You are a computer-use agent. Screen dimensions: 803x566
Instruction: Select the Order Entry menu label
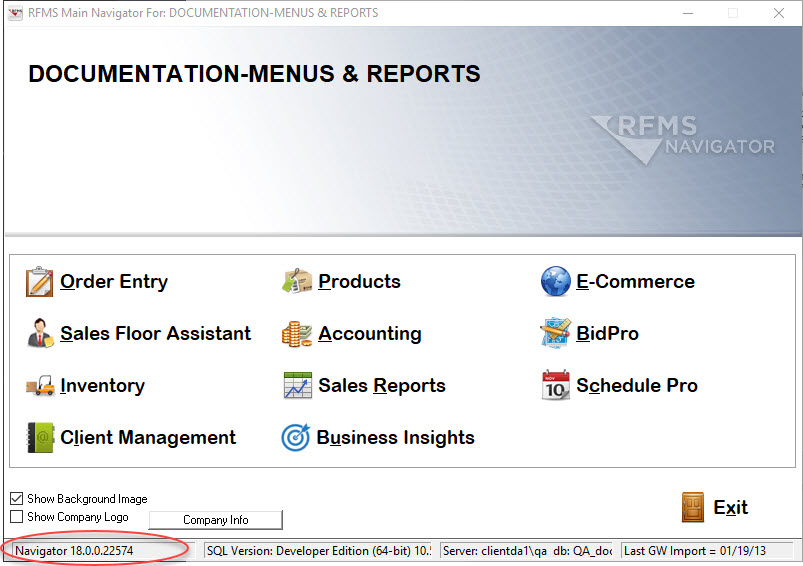coord(114,282)
